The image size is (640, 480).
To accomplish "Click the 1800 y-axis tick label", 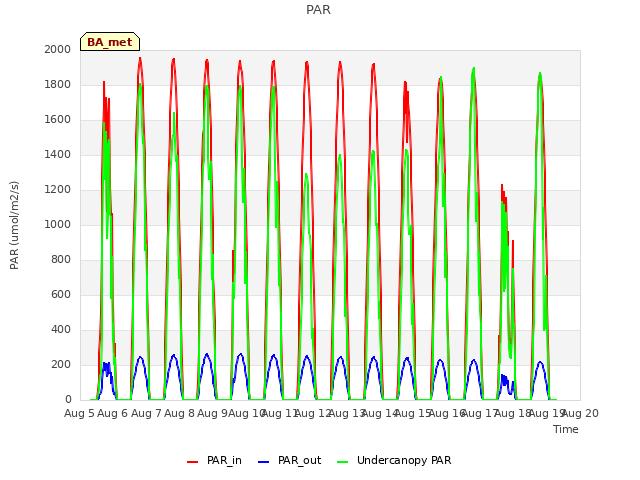I will 58,84.
